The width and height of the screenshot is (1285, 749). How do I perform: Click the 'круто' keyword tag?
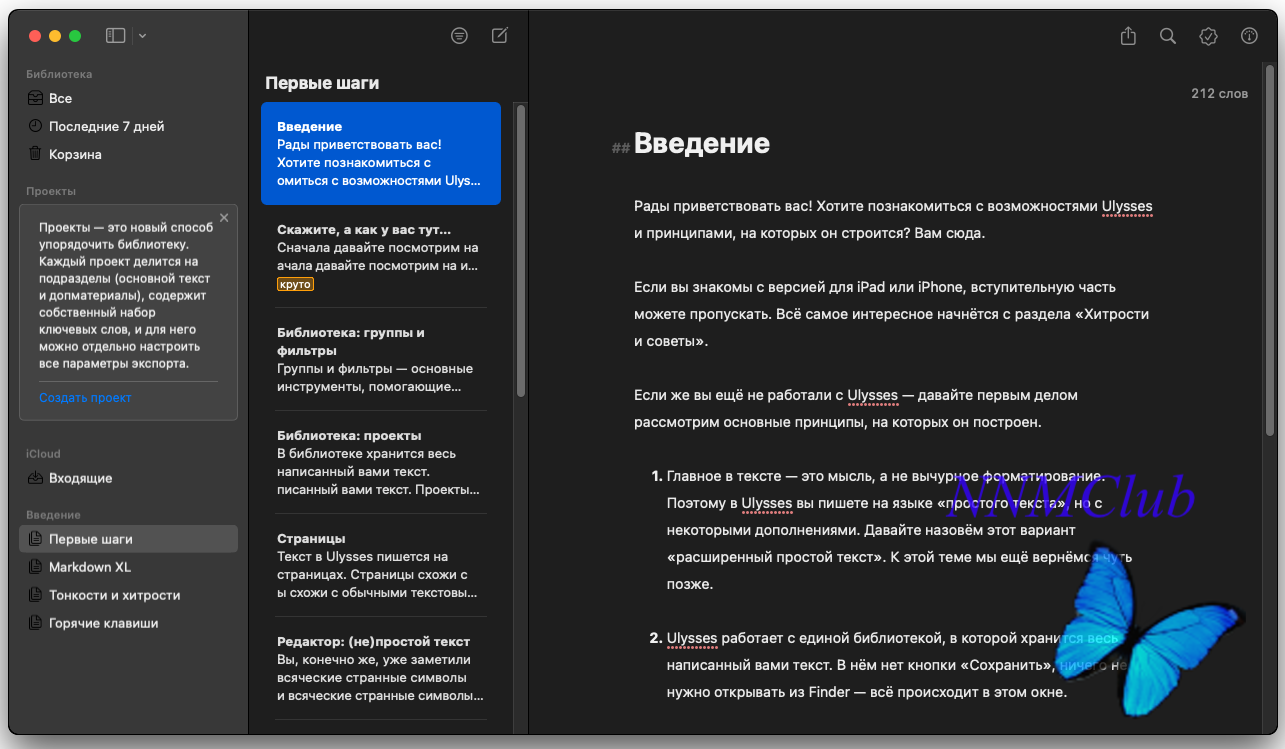tap(296, 285)
